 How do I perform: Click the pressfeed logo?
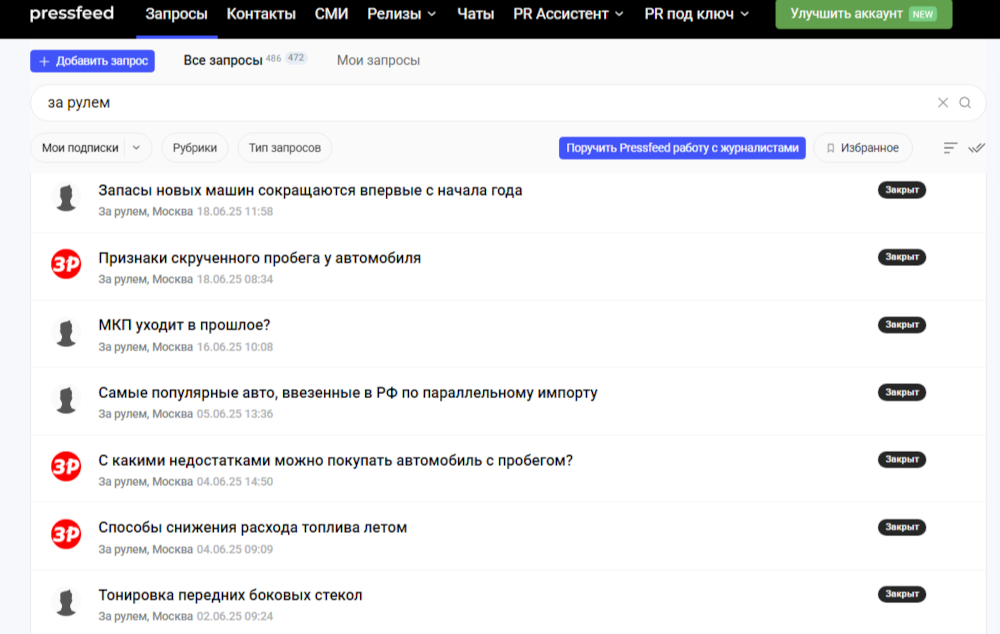pos(71,13)
